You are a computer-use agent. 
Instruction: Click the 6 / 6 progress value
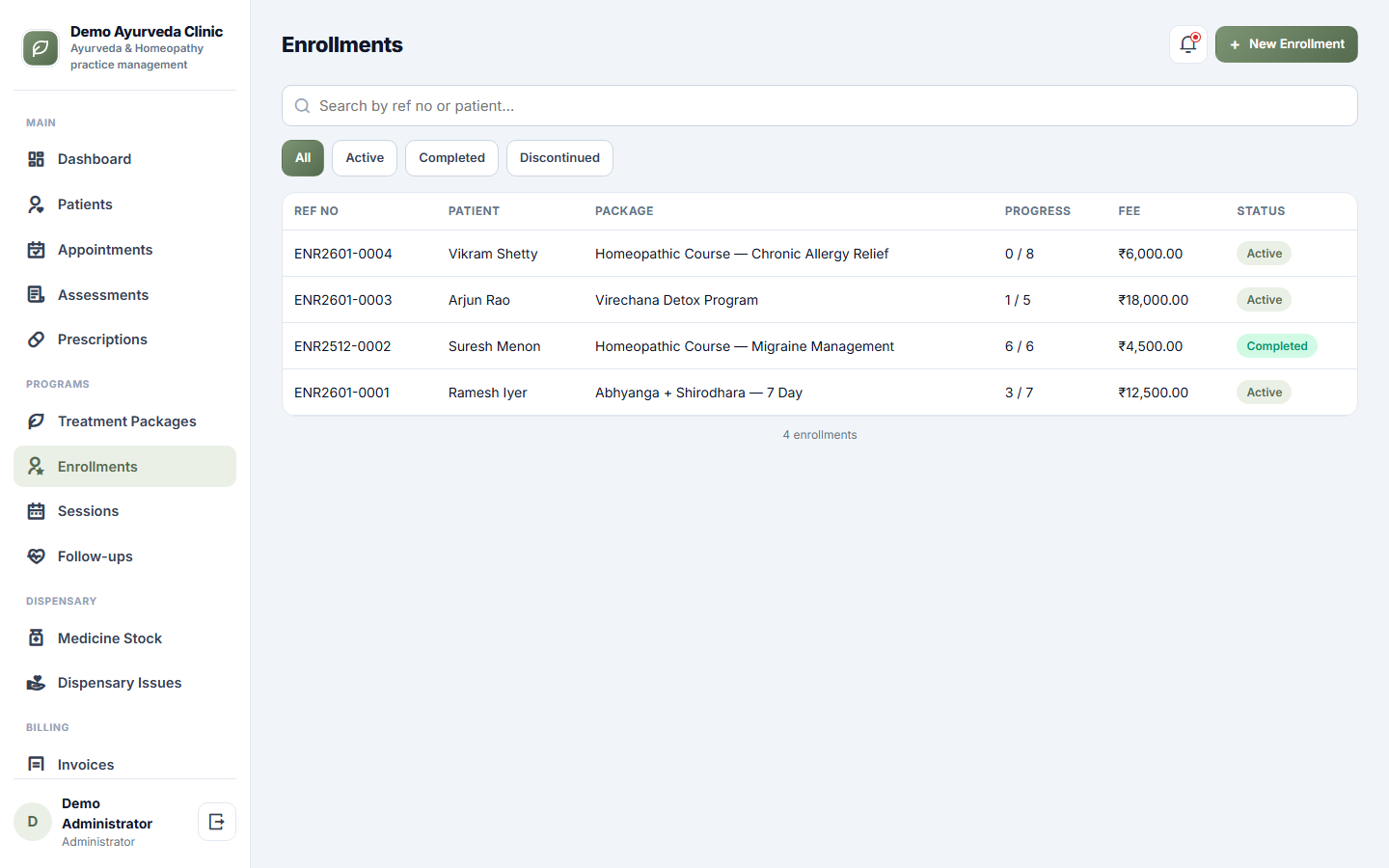coord(1020,346)
